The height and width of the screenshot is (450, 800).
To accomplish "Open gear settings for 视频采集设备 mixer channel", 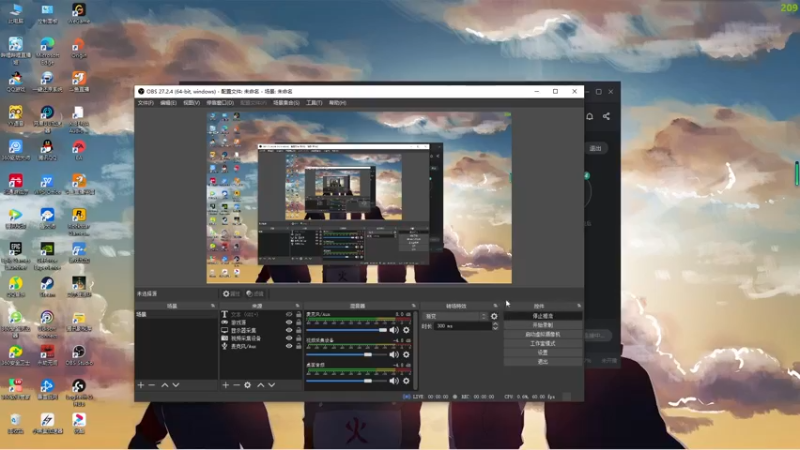I will [406, 355].
